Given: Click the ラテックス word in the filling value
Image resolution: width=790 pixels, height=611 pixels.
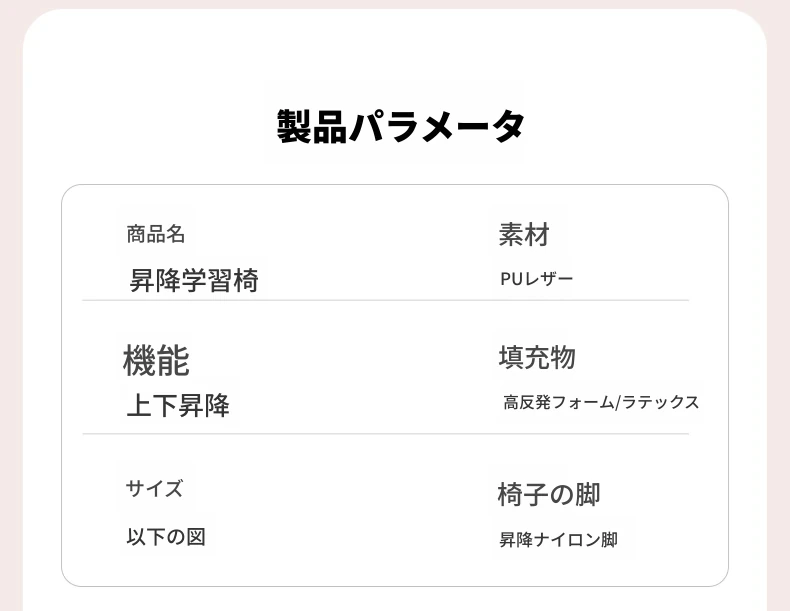Looking at the screenshot, I should click(x=661, y=402).
